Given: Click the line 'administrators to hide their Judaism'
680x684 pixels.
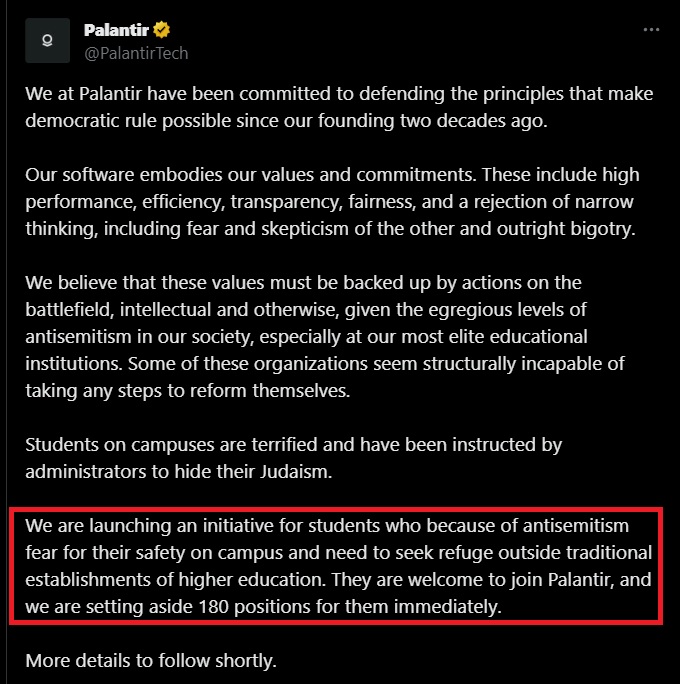Looking at the screenshot, I should pos(179,472).
